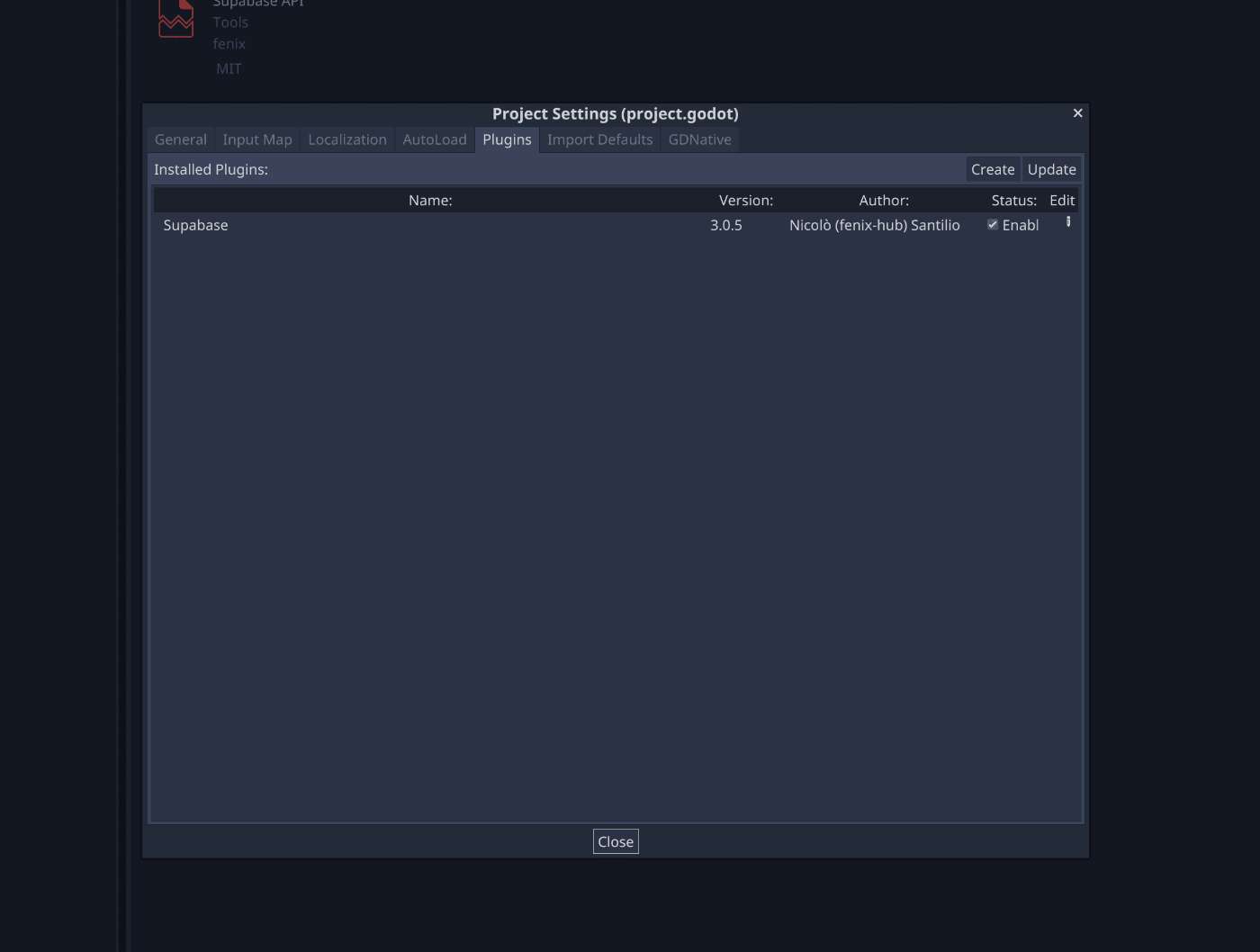Select the Supabase plugin row name

(x=195, y=225)
